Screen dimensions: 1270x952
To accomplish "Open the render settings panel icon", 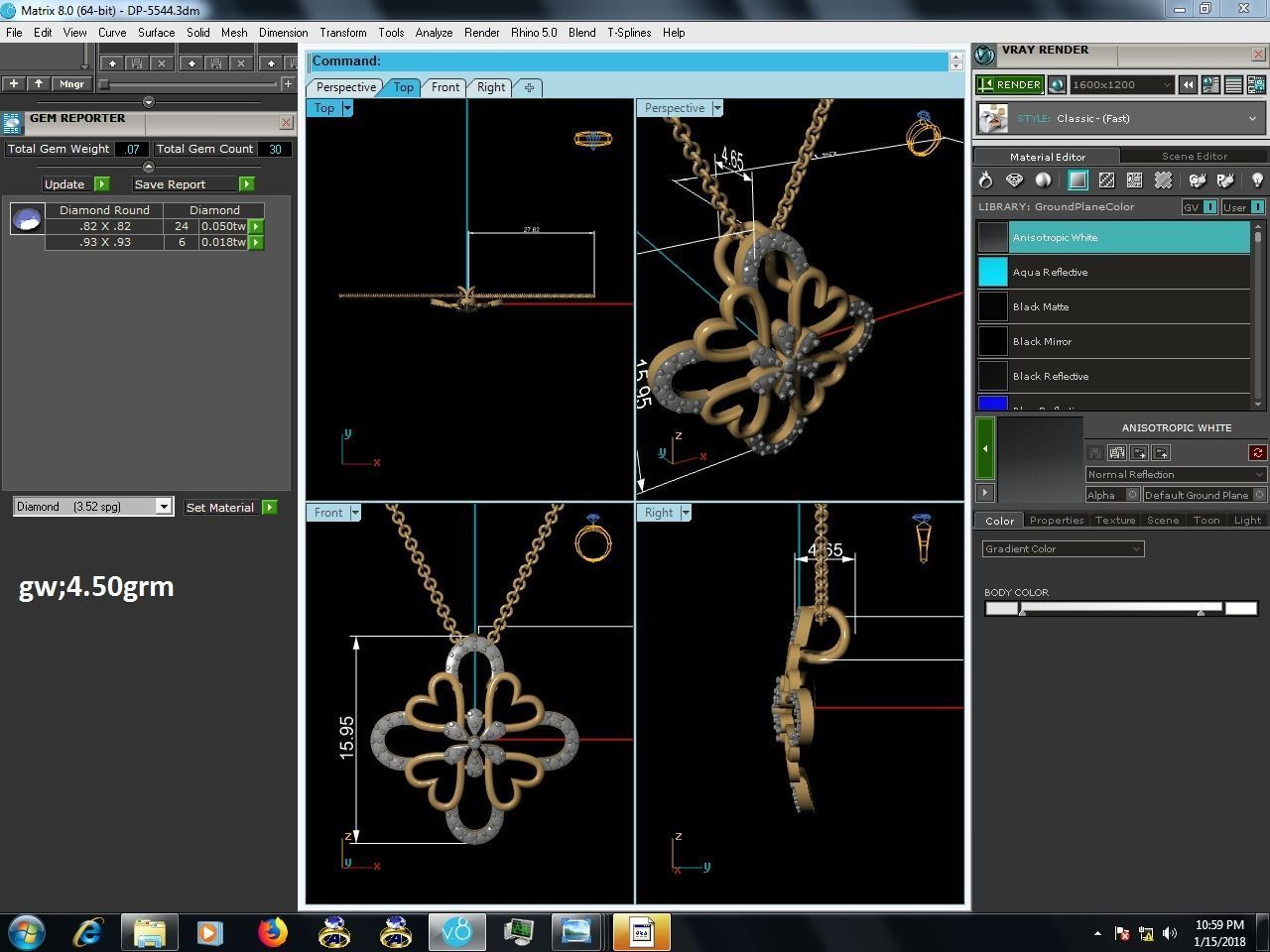I will [1210, 85].
